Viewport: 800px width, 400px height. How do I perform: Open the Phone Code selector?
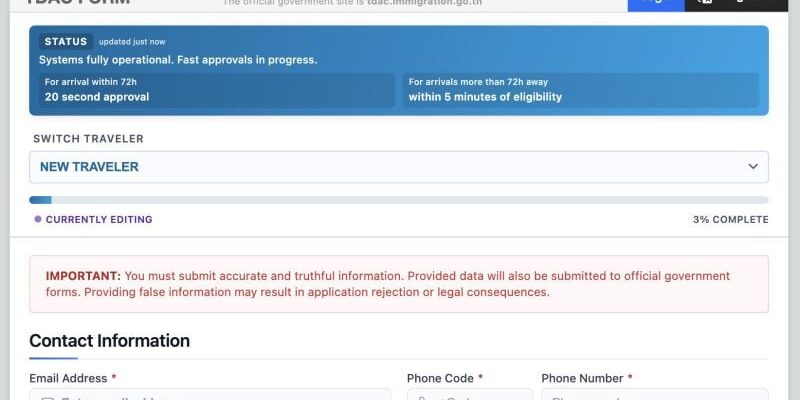tap(470, 394)
